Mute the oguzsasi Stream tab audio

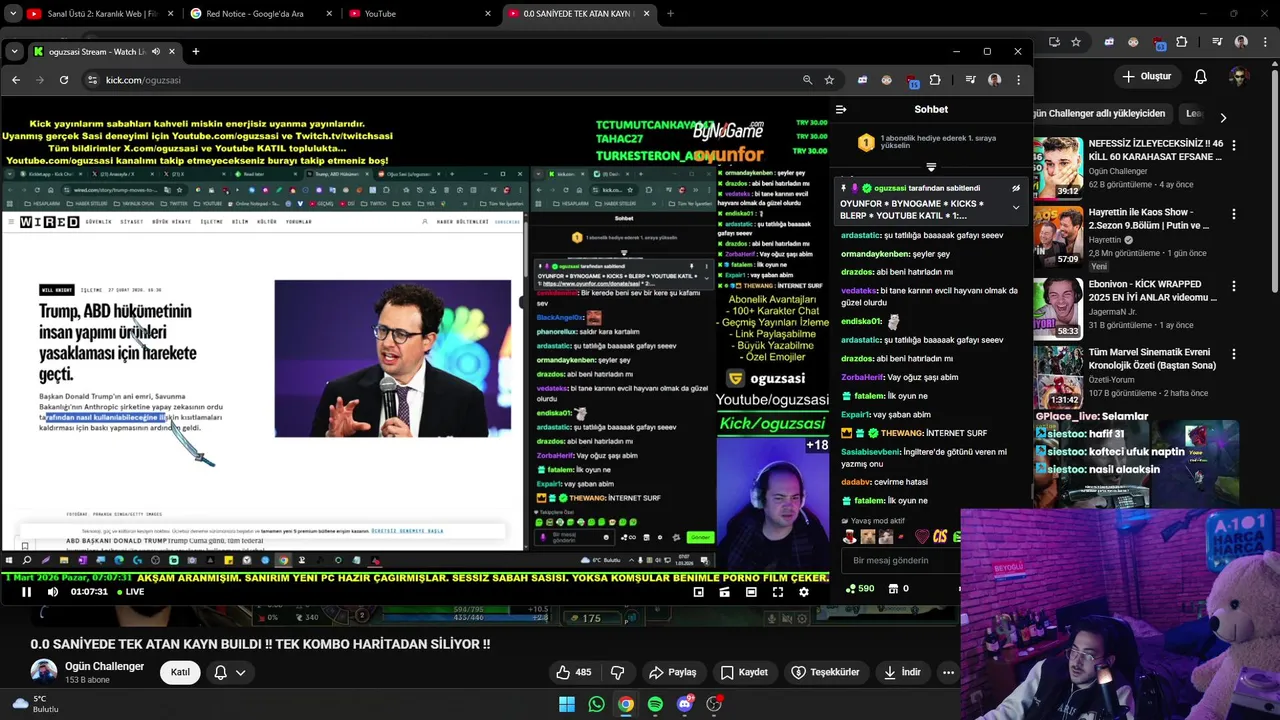pos(156,51)
